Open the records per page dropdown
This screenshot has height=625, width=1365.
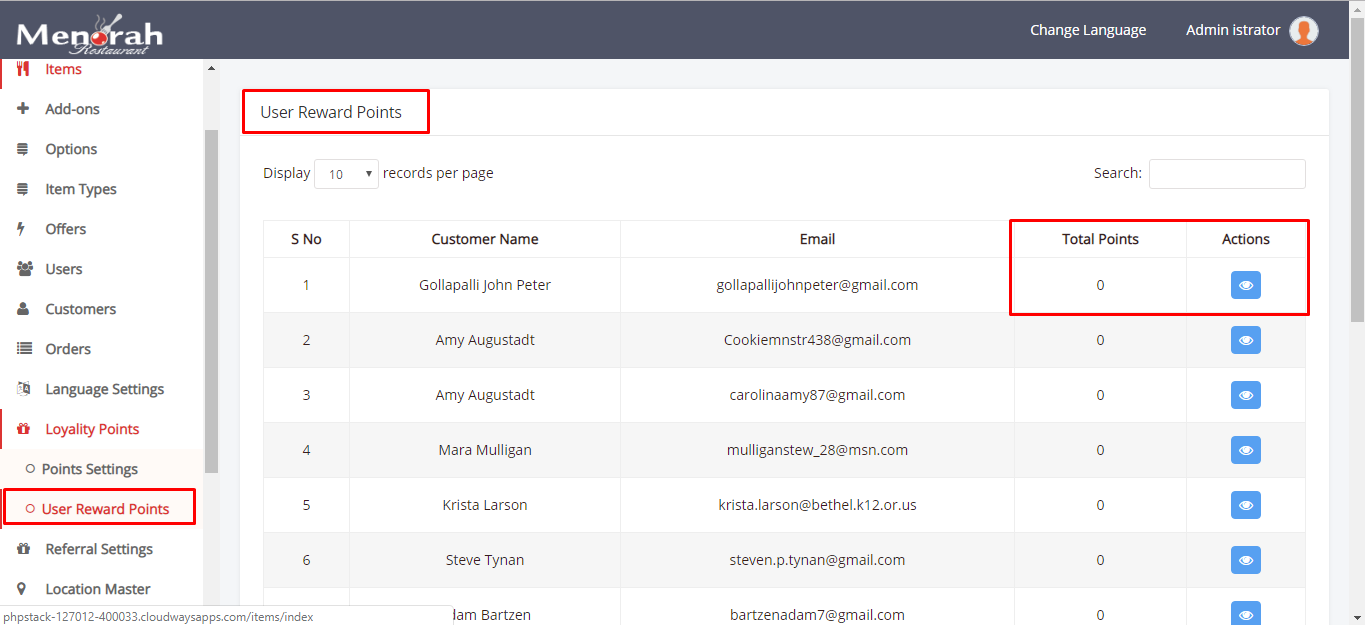(346, 174)
